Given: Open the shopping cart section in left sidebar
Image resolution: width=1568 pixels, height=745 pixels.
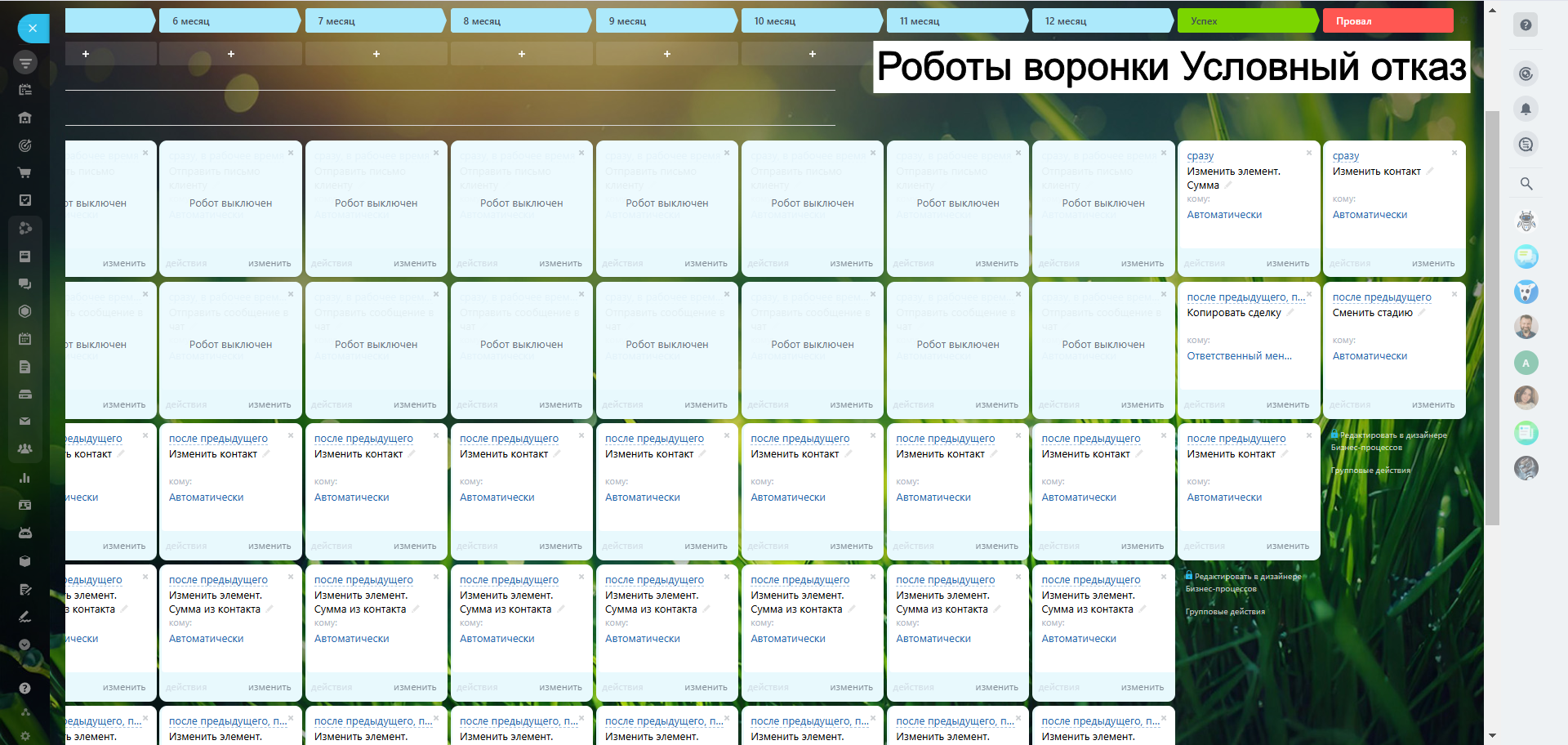Looking at the screenshot, I should pos(24,172).
